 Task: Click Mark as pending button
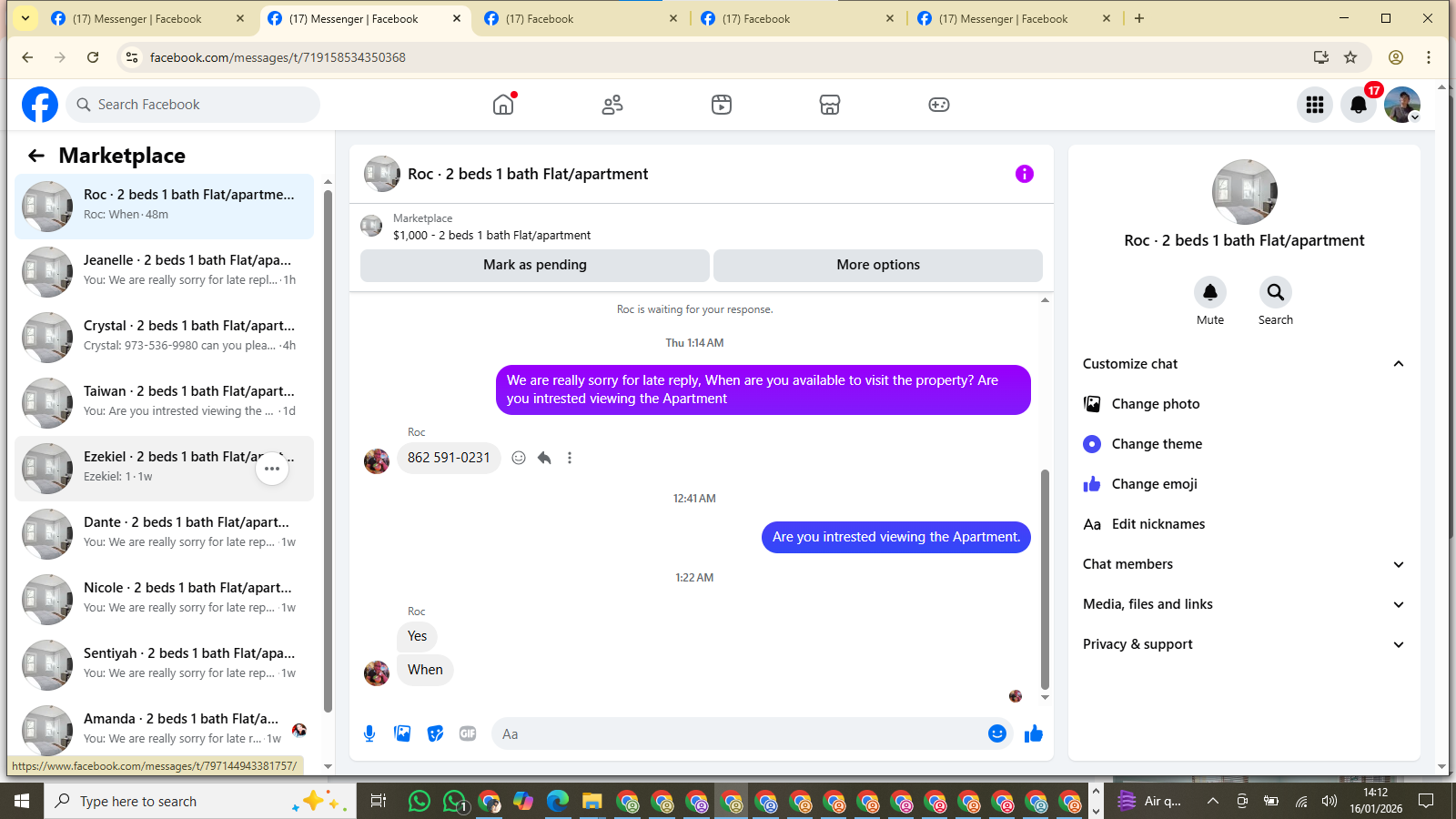pyautogui.click(x=535, y=265)
